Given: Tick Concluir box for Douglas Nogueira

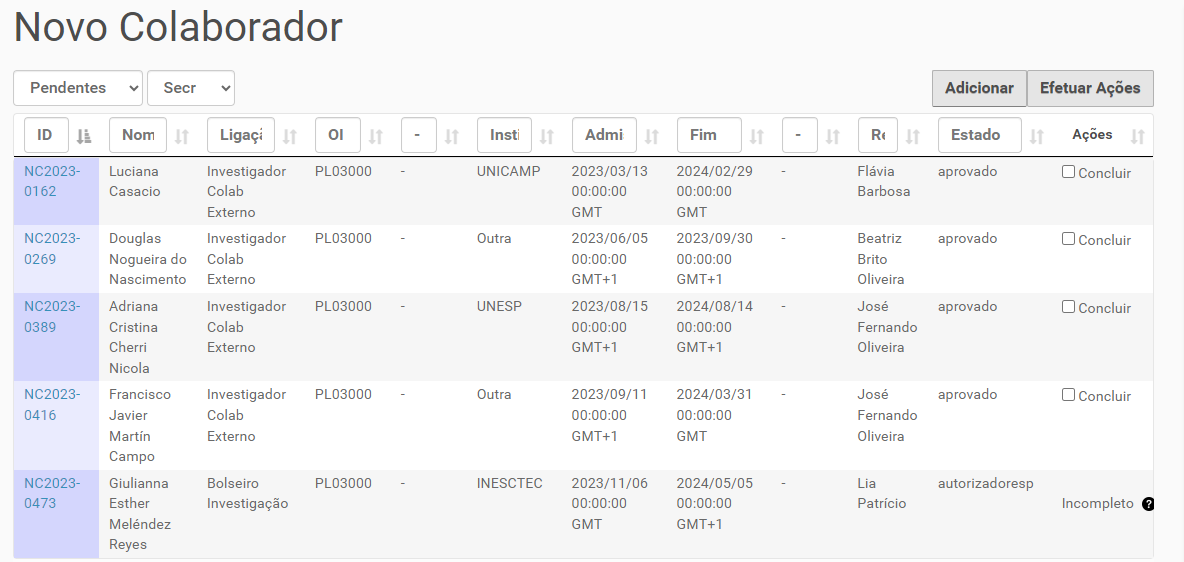Looking at the screenshot, I should click(1068, 239).
